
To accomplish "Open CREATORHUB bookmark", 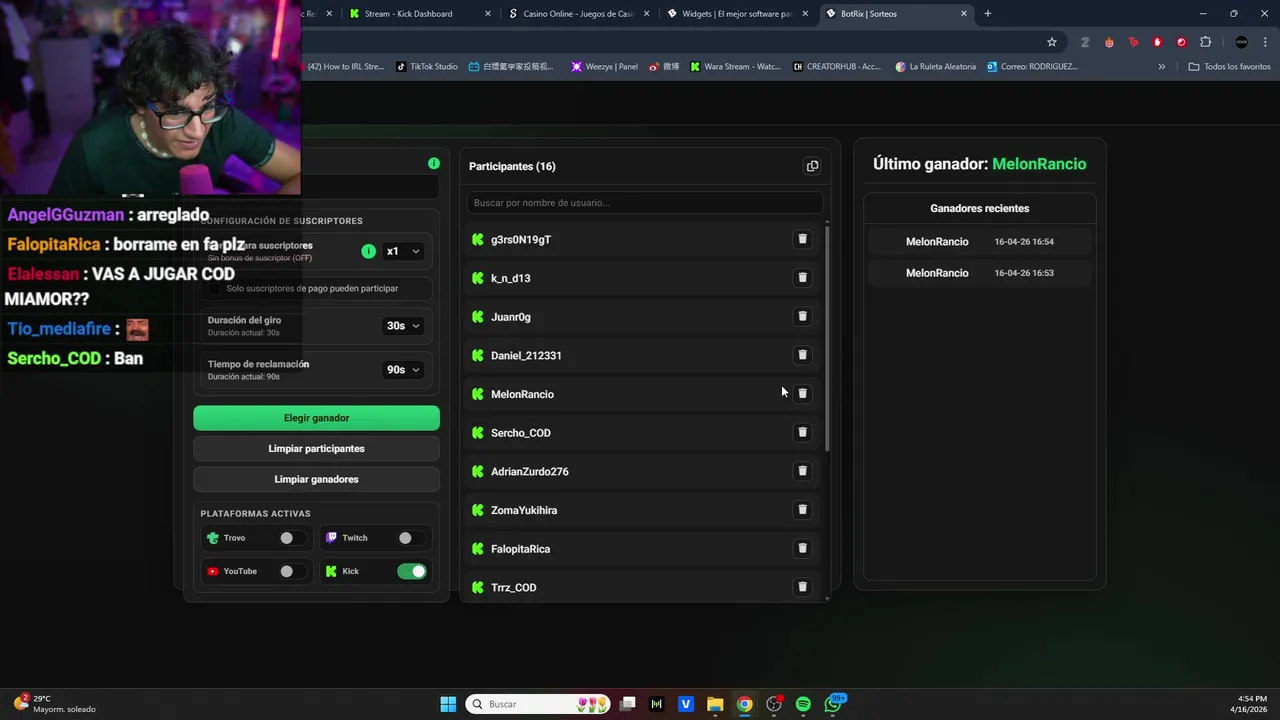I will coord(837,67).
